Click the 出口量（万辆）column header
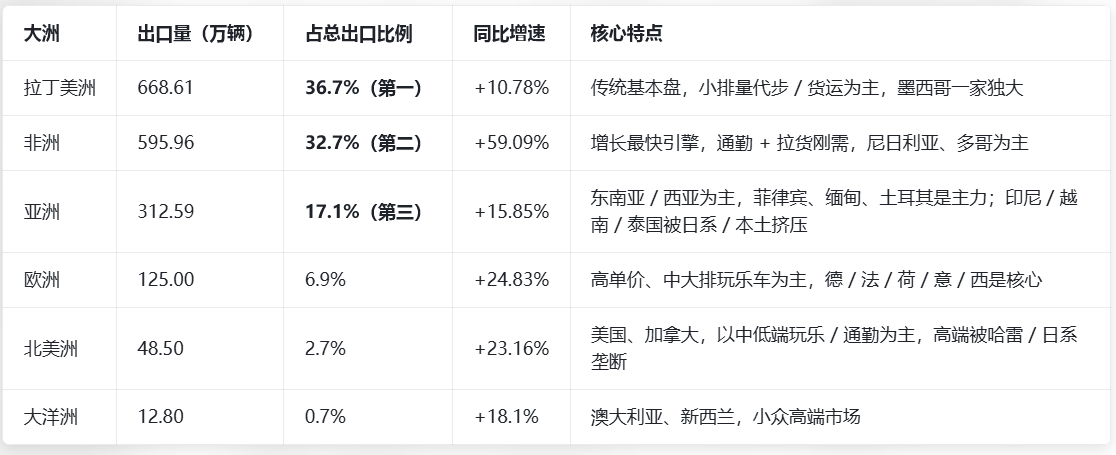Viewport: 1116px width, 455px height. 196,34
